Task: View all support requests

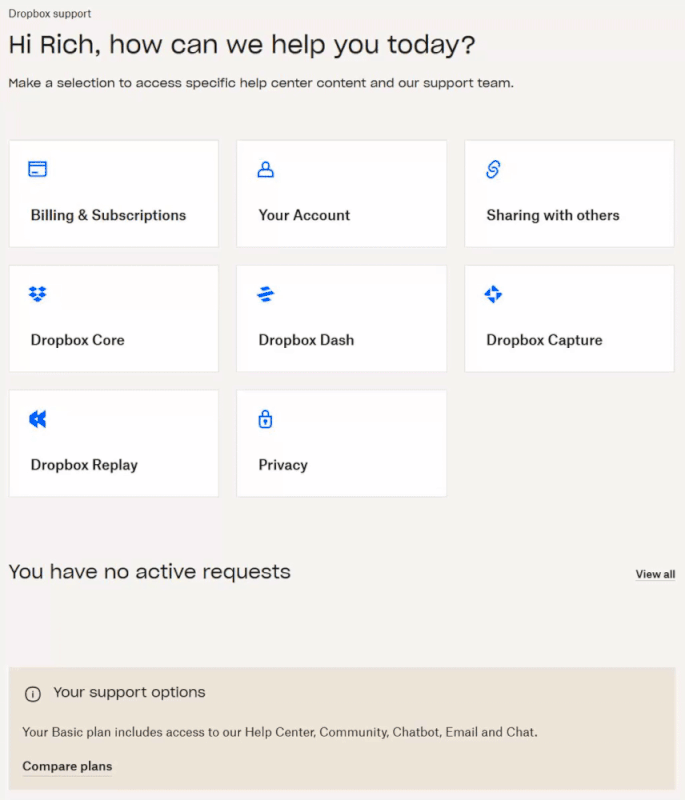Action: [655, 574]
